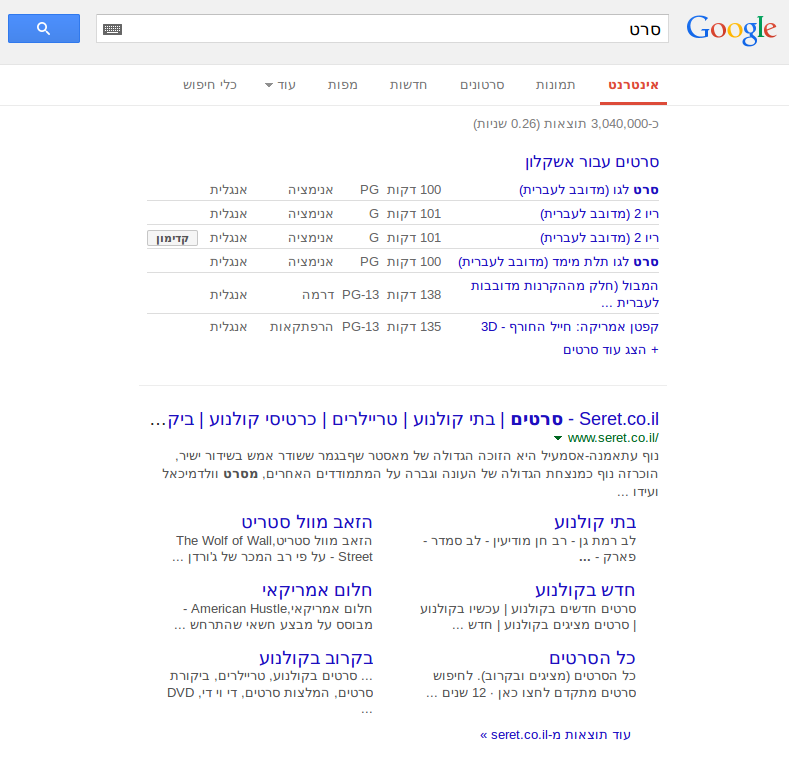Click 138 דקות duration for המבול
Image resolution: width=789 pixels, height=760 pixels.
tap(414, 294)
